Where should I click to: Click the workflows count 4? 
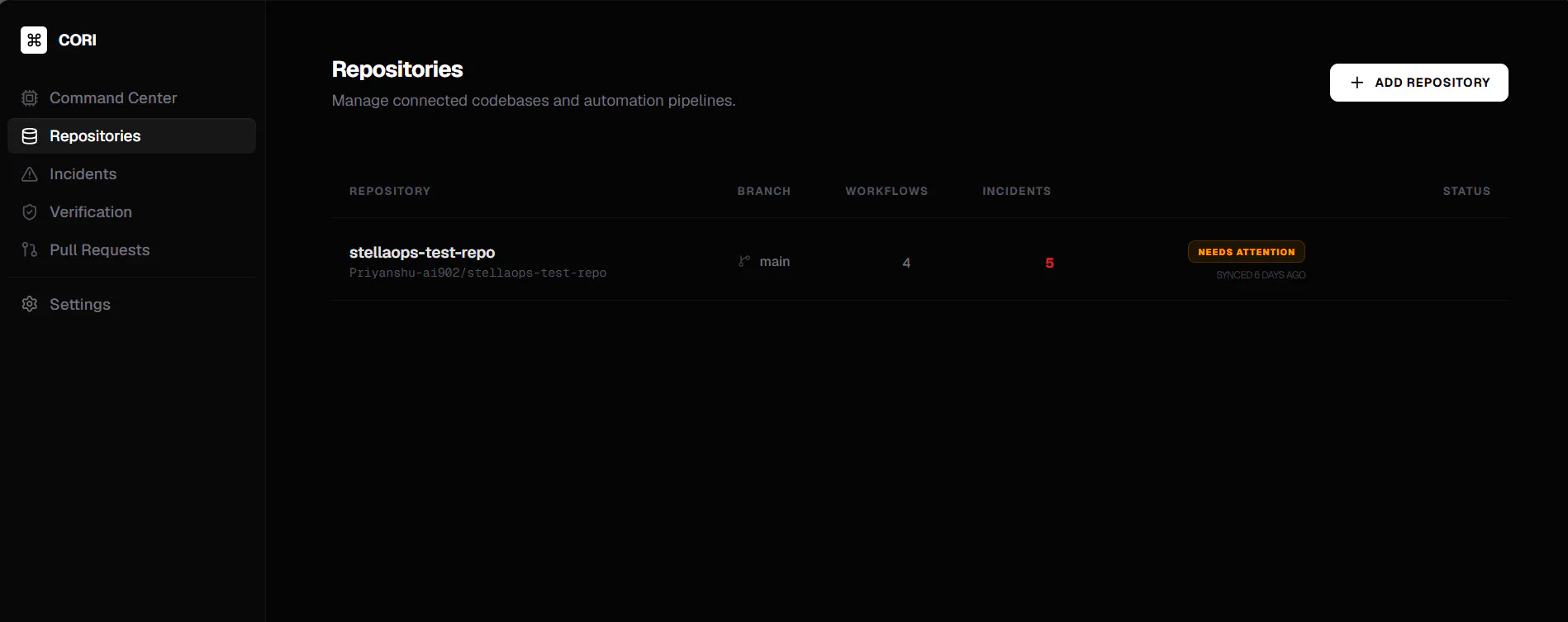coord(906,263)
